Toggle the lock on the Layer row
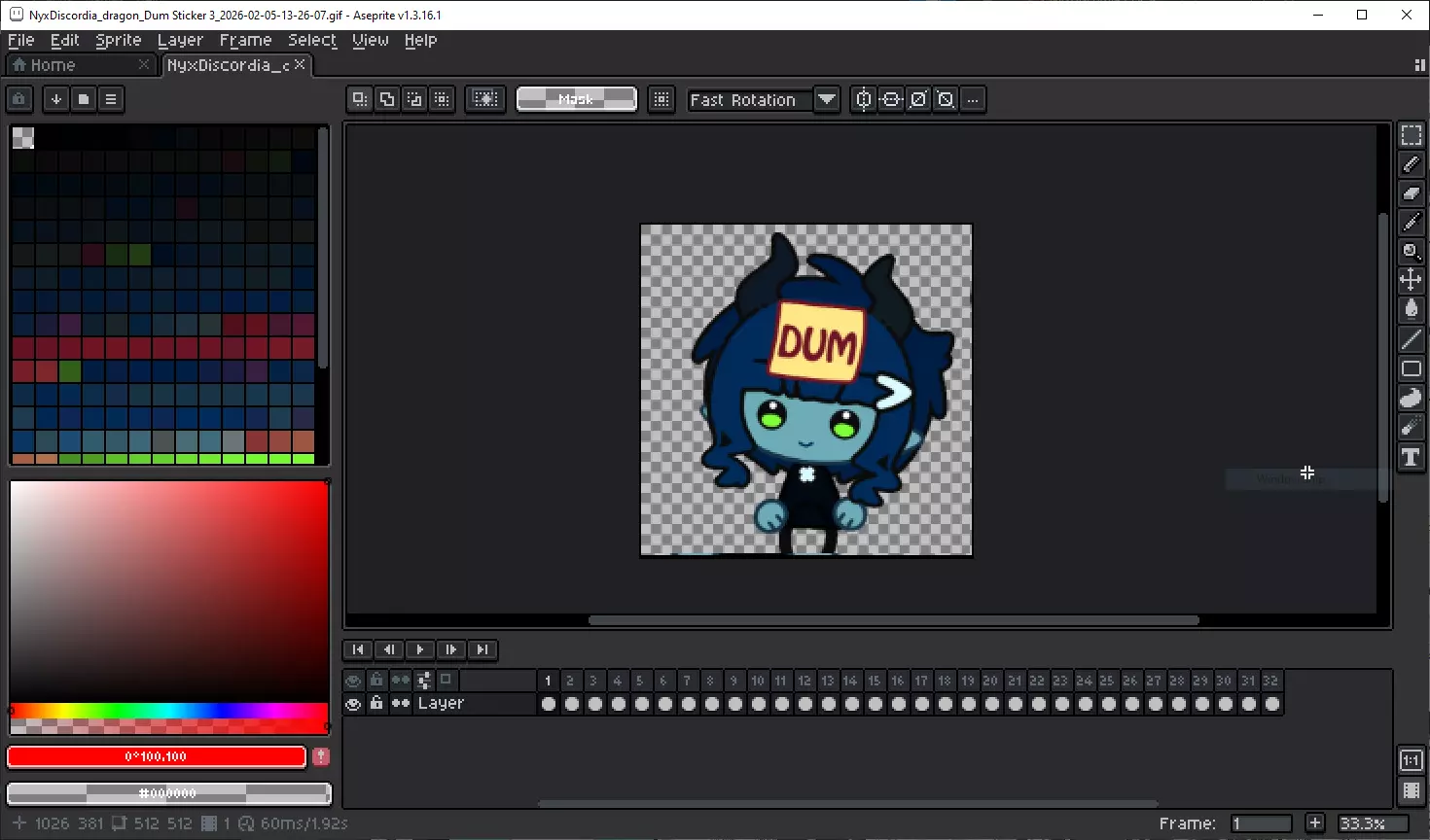 [x=376, y=704]
